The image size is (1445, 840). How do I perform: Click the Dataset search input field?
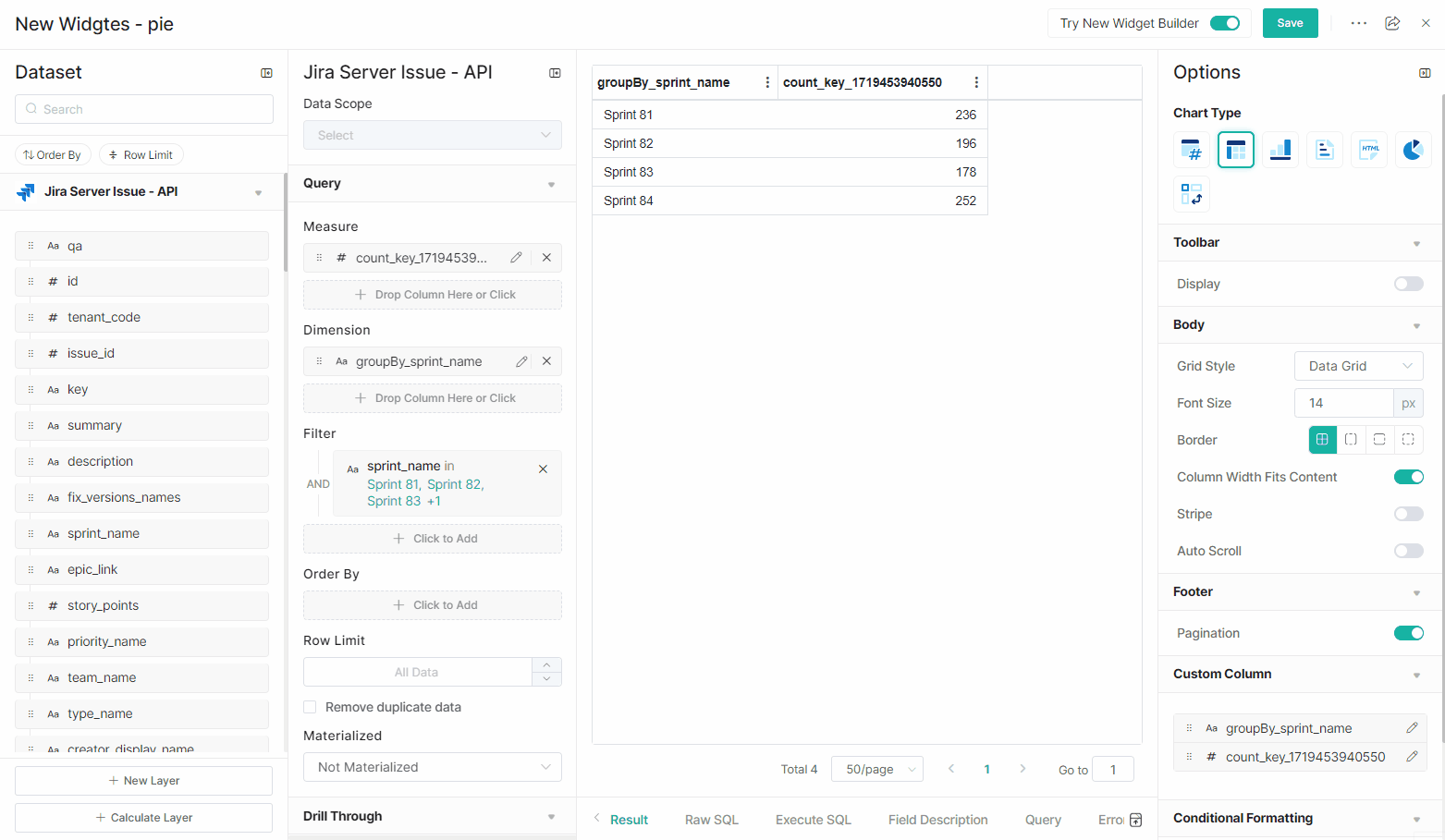[x=144, y=109]
